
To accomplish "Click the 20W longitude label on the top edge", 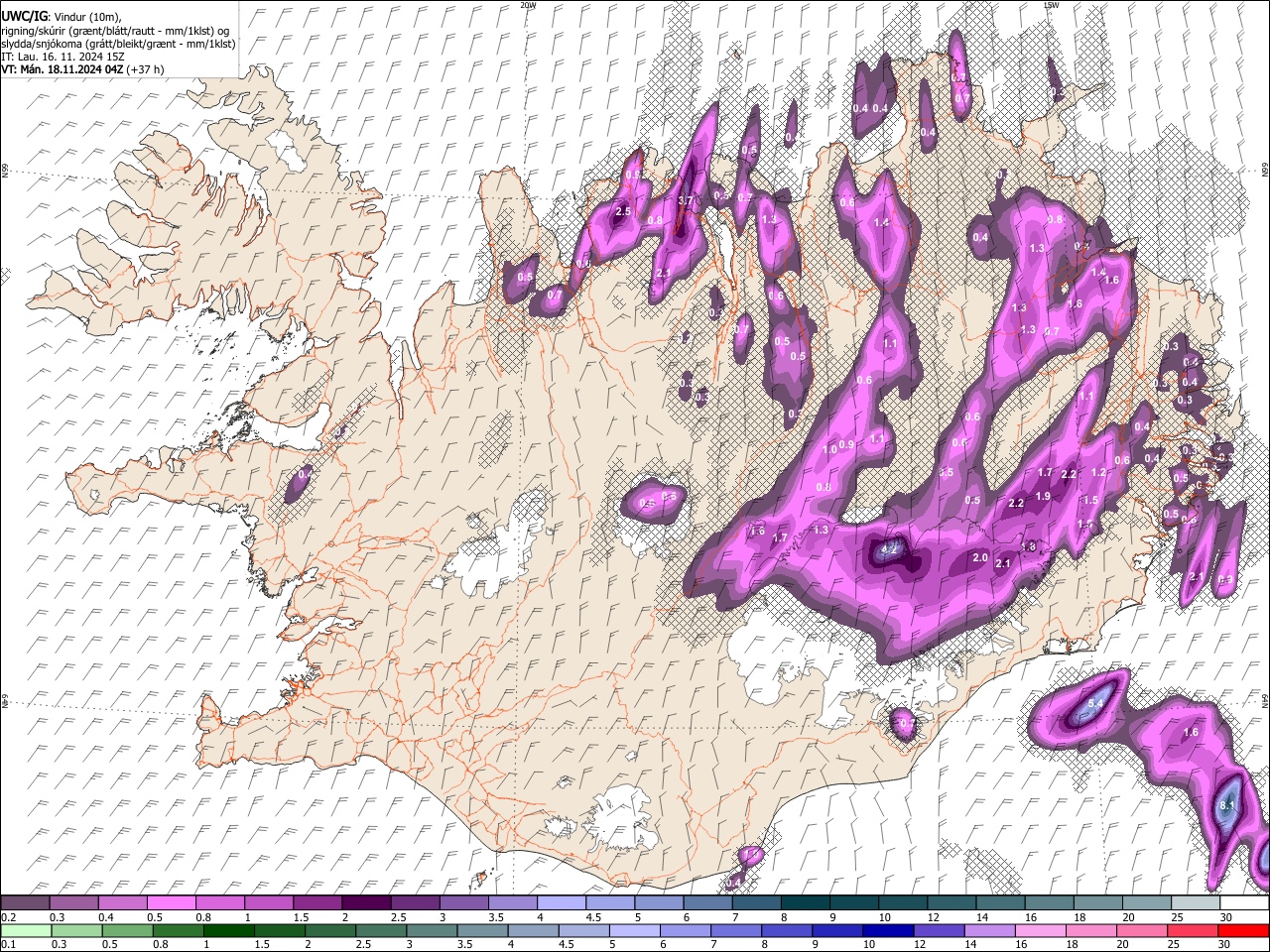I will click(528, 5).
